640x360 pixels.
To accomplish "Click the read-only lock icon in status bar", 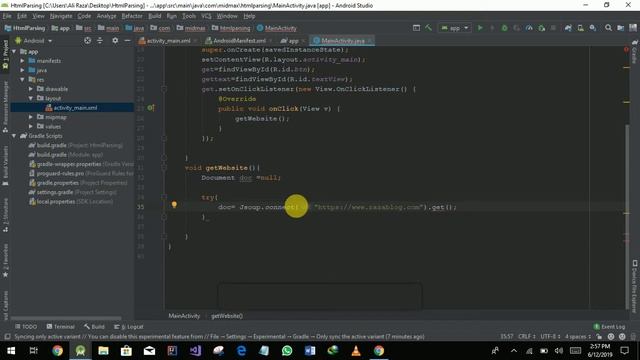I will (599, 337).
